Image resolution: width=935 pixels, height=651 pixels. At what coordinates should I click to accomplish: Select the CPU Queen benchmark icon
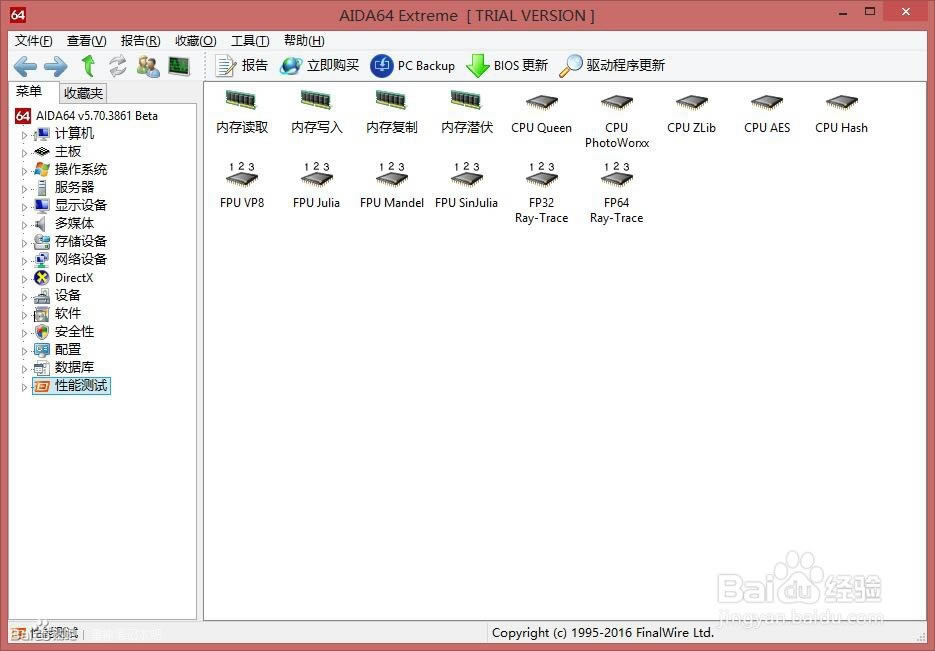541,112
